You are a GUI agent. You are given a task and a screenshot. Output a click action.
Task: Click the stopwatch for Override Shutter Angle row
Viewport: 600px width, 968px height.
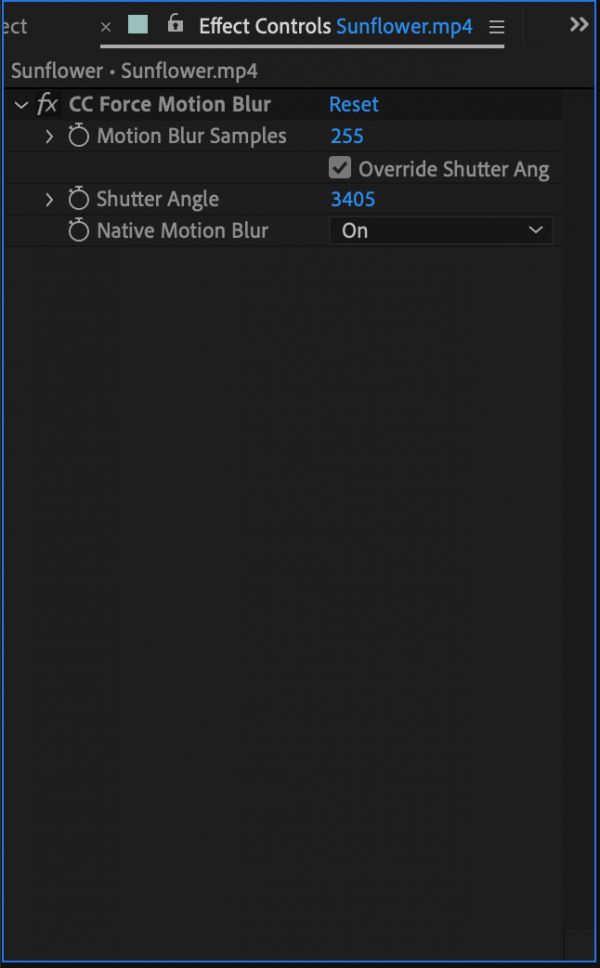pos(78,168)
